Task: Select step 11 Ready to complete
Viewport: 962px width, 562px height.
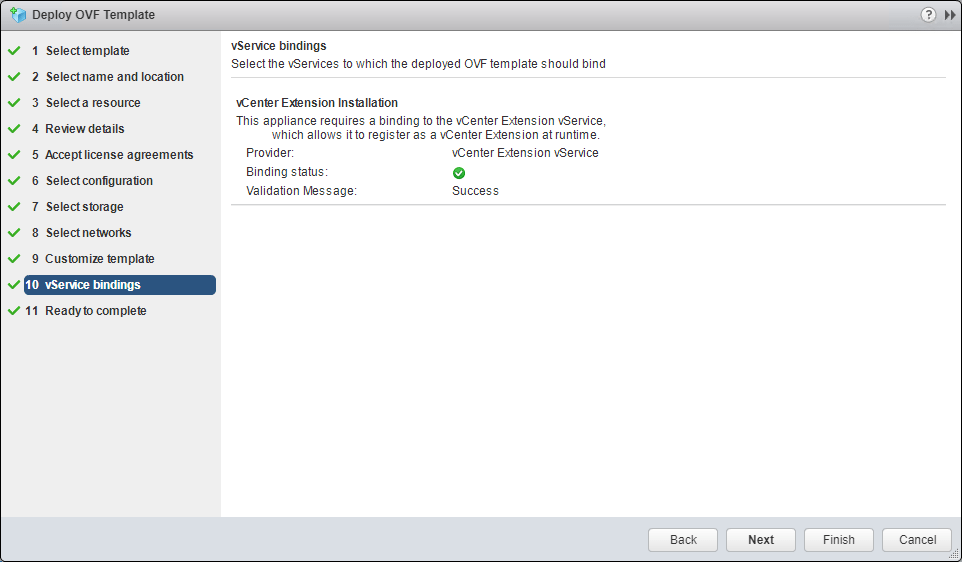Action: click(95, 311)
